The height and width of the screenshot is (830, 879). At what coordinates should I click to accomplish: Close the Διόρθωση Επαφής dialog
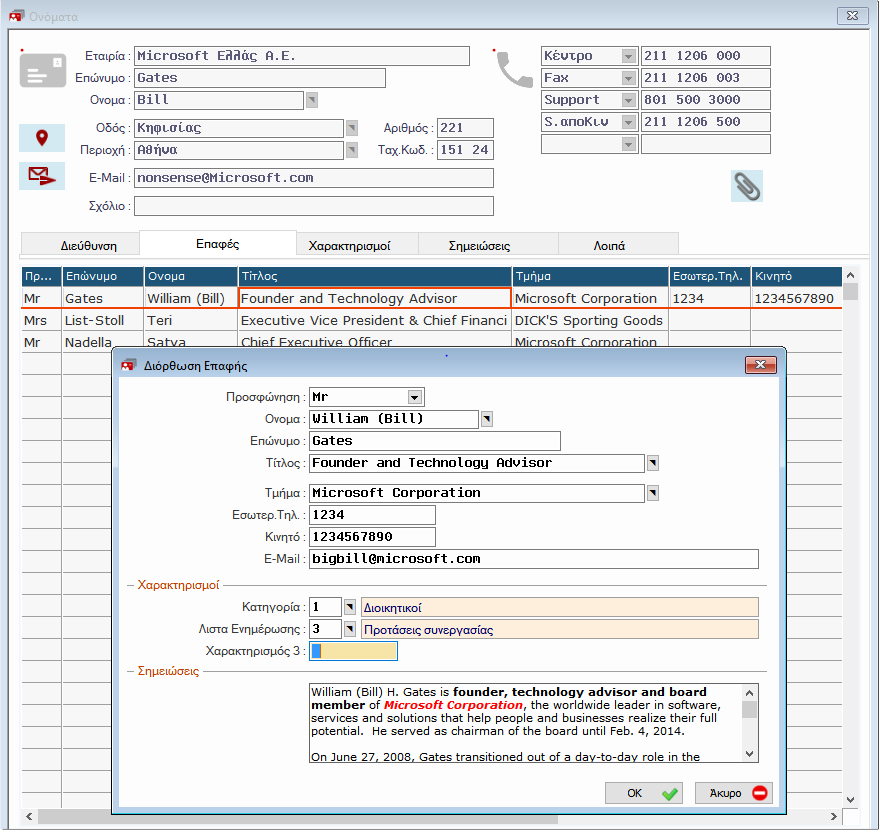click(x=760, y=365)
